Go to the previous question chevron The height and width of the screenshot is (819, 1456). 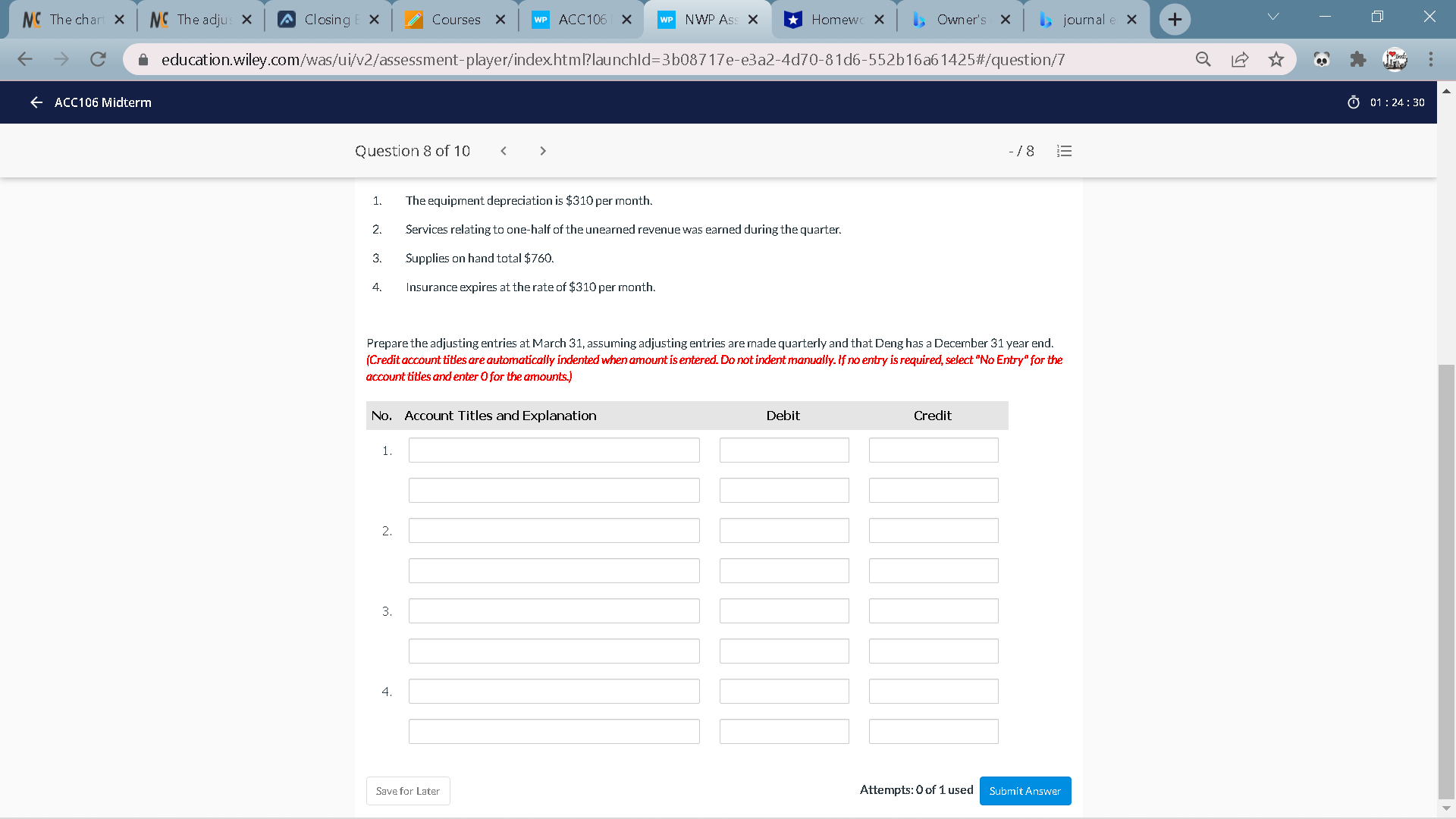(504, 151)
